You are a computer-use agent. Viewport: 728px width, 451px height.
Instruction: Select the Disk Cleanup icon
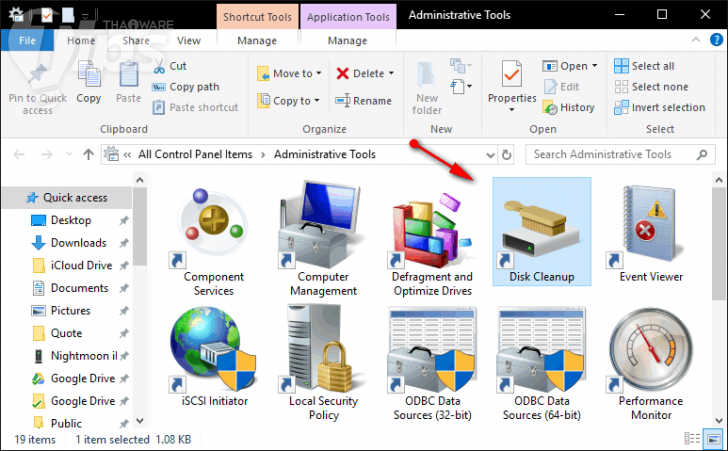point(541,232)
